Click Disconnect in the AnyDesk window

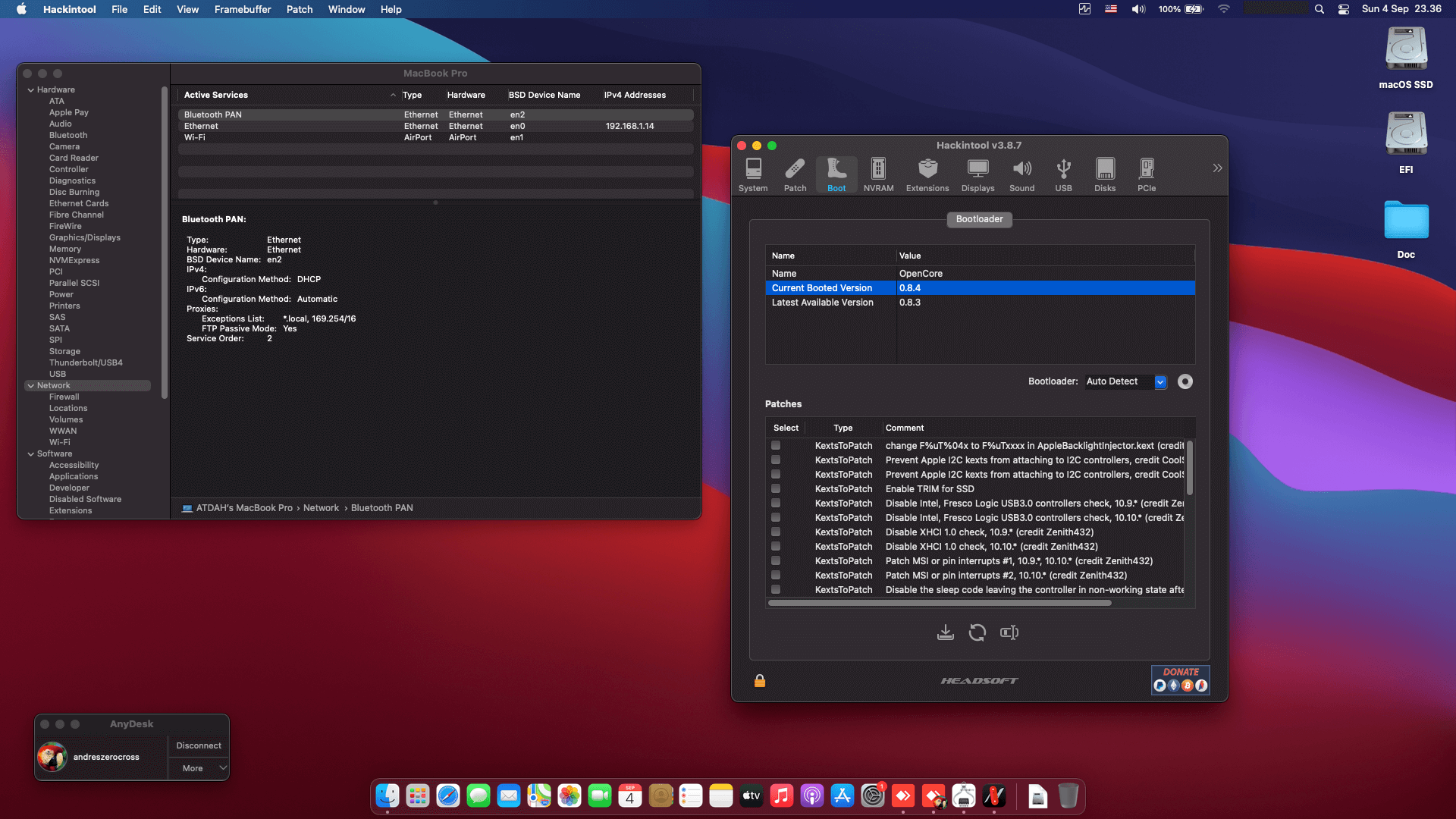198,745
